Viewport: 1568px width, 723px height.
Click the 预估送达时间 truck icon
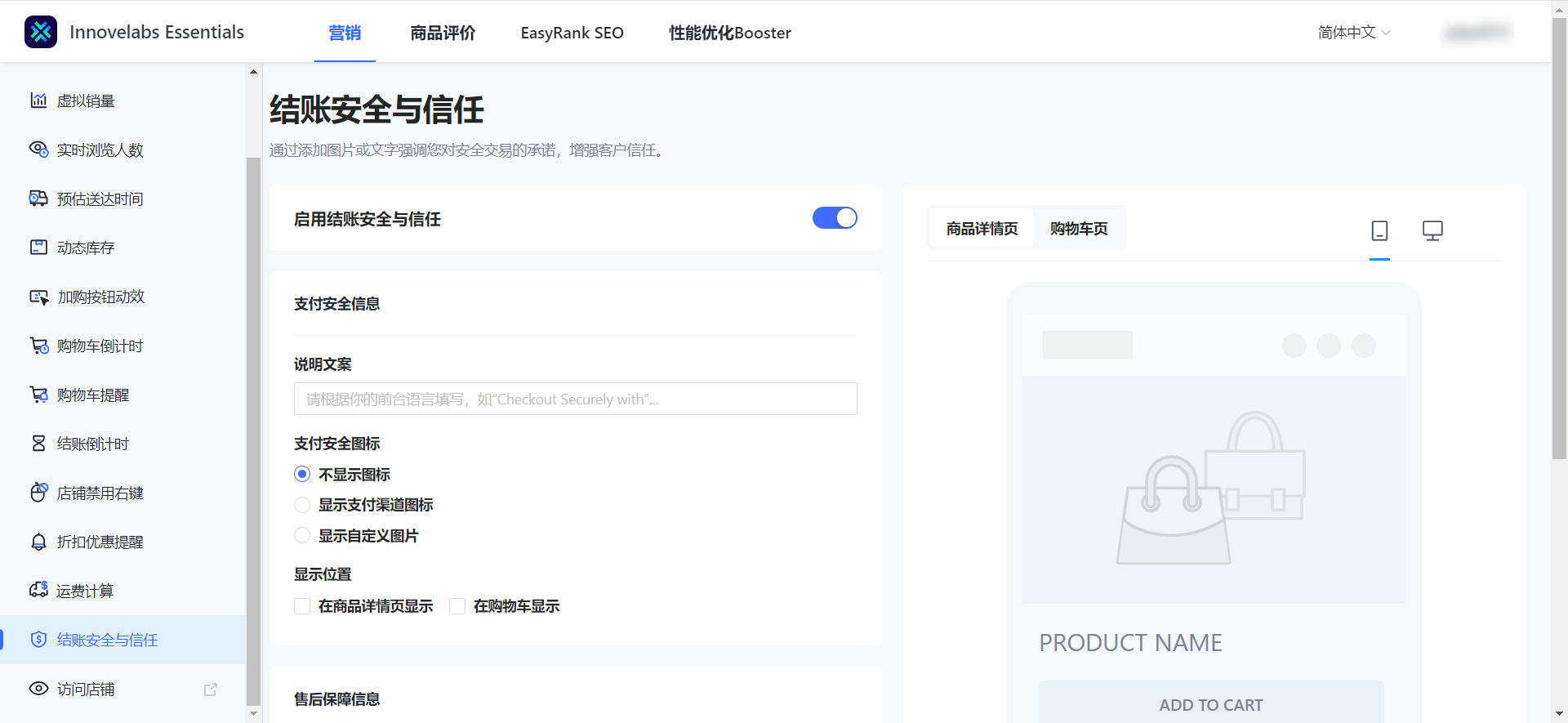38,199
